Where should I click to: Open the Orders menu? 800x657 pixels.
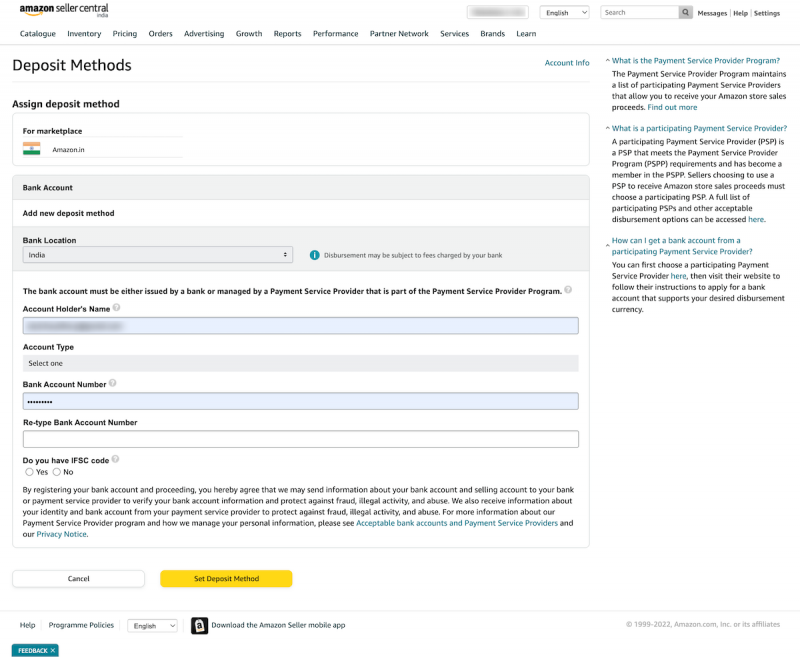[161, 34]
